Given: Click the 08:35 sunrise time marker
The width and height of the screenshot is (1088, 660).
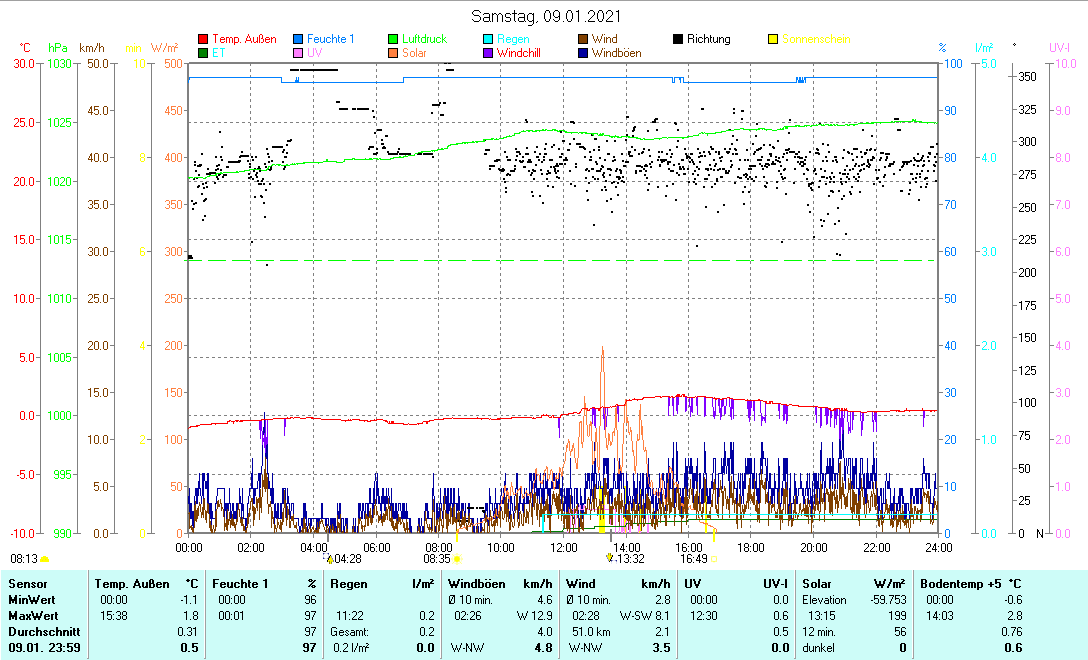Looking at the screenshot, I should pos(437,559).
